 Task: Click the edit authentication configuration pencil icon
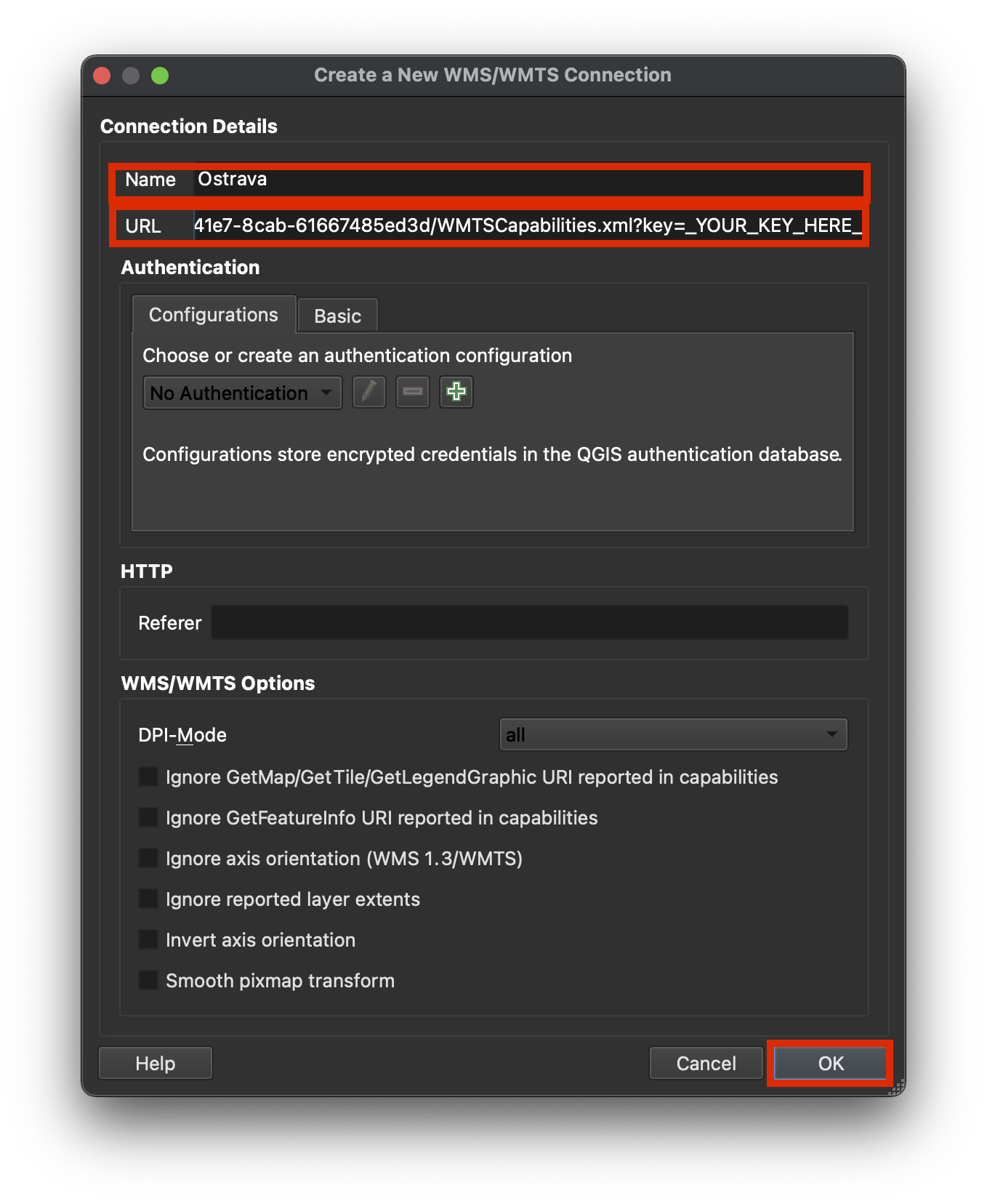[368, 393]
